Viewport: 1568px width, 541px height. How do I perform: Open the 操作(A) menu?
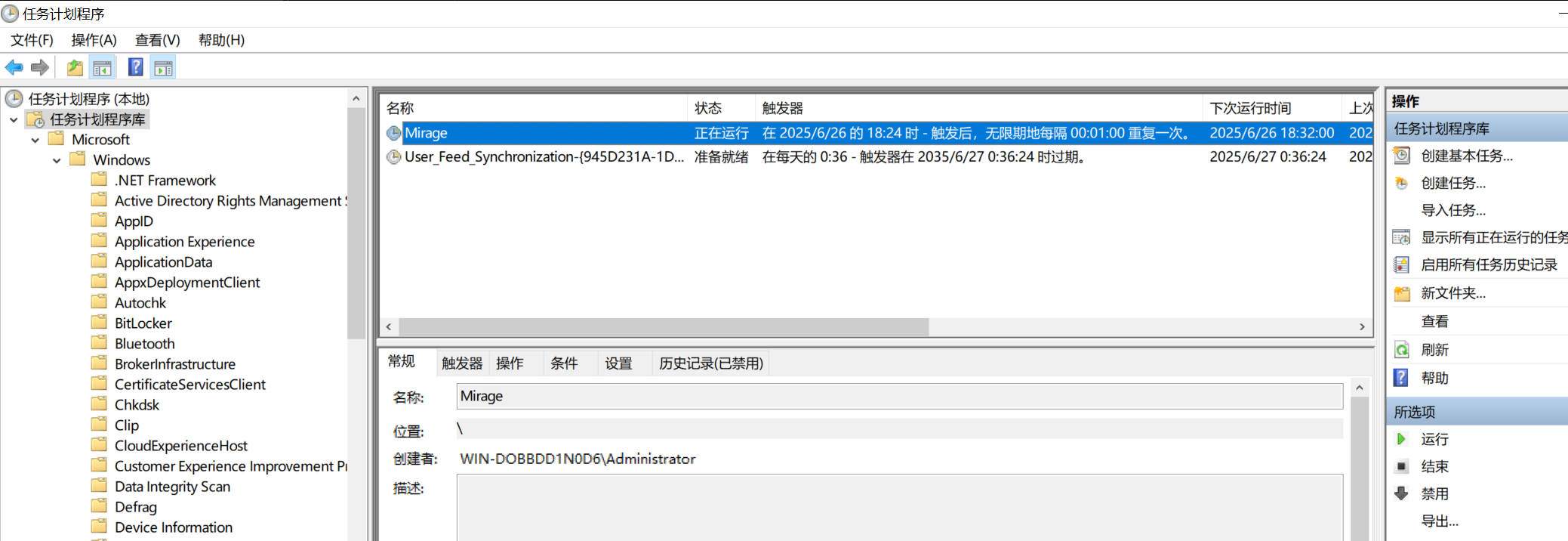point(94,40)
